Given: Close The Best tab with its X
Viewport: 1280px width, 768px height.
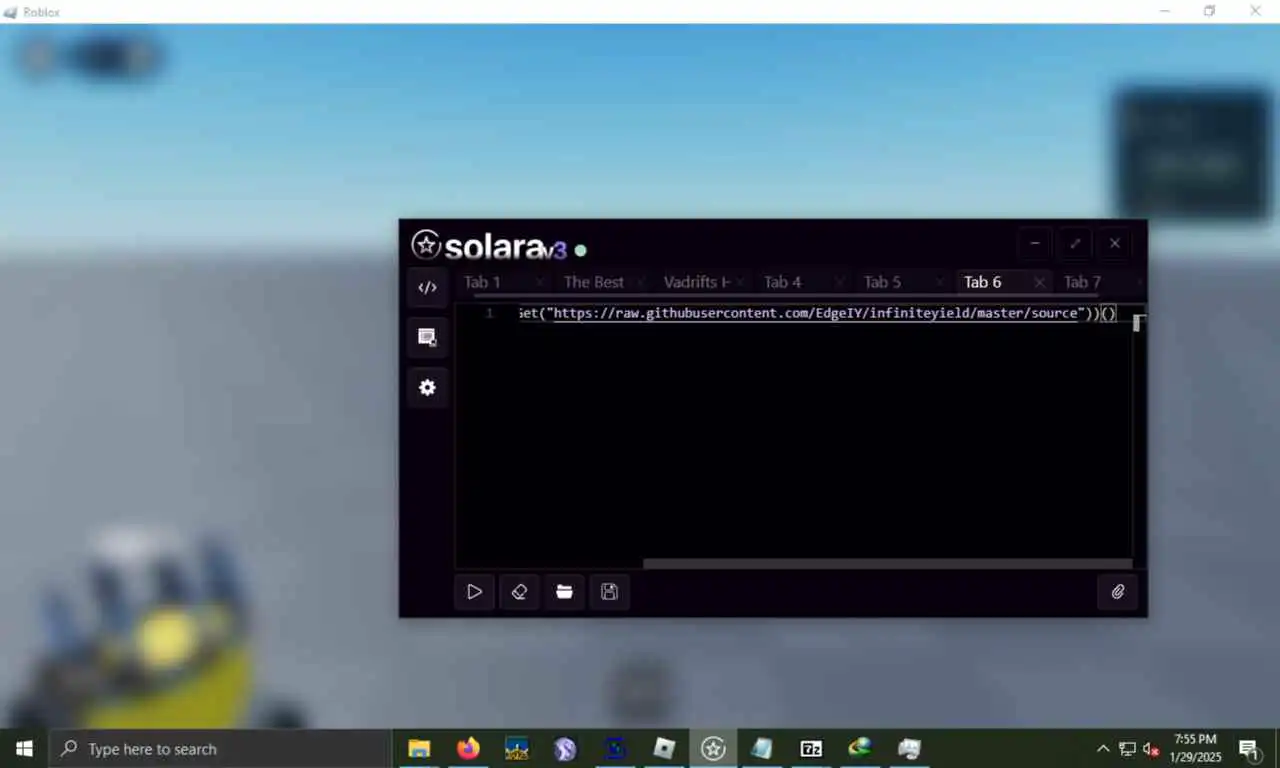Looking at the screenshot, I should click(x=639, y=283).
